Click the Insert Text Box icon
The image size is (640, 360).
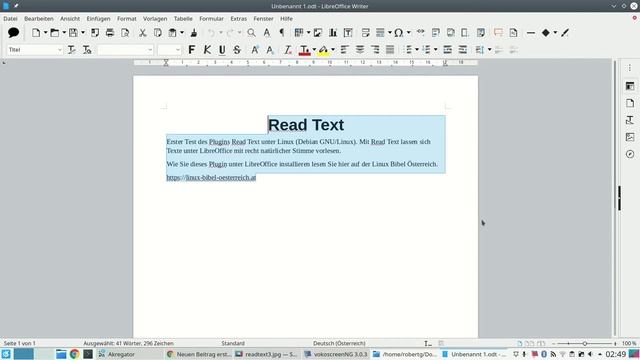click(348, 33)
